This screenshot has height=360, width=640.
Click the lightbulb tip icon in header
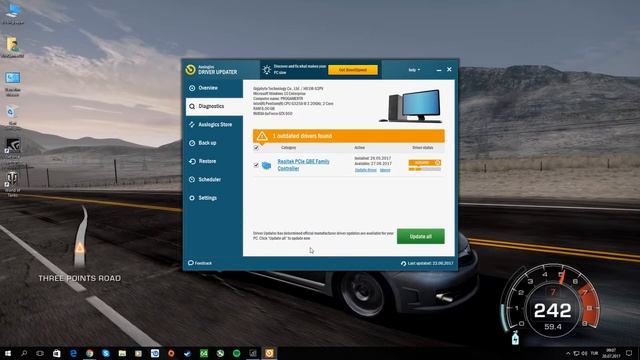point(267,70)
